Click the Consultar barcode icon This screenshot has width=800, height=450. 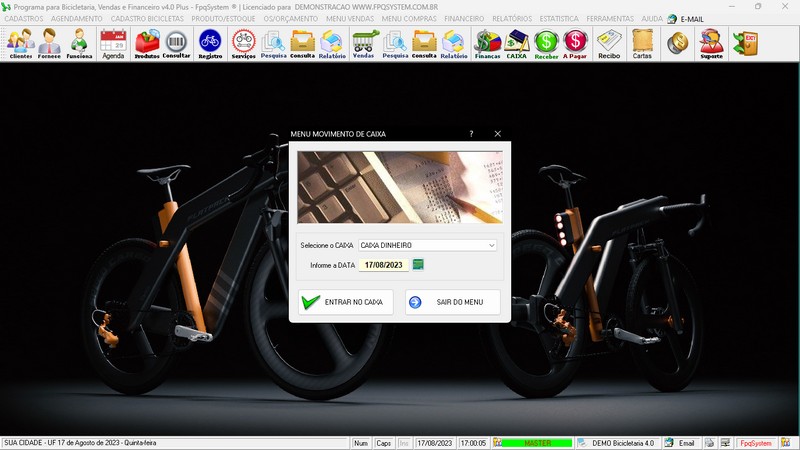pyautogui.click(x=176, y=44)
